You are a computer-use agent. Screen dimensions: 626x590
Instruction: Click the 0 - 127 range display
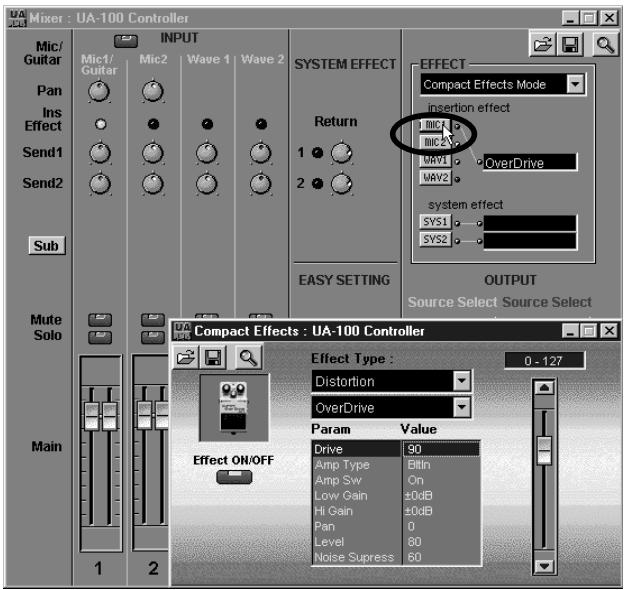(x=544, y=361)
